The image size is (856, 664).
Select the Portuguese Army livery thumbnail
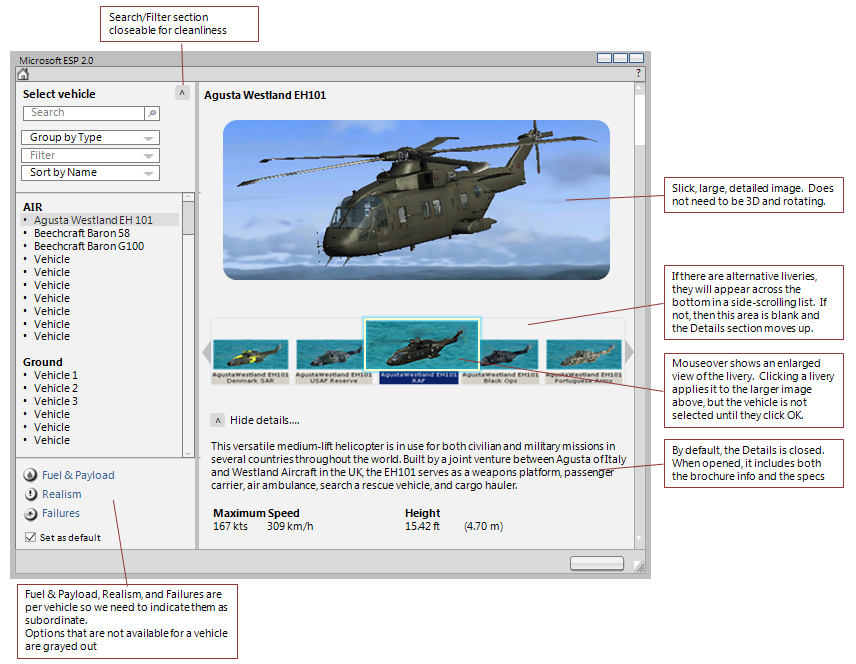point(584,354)
